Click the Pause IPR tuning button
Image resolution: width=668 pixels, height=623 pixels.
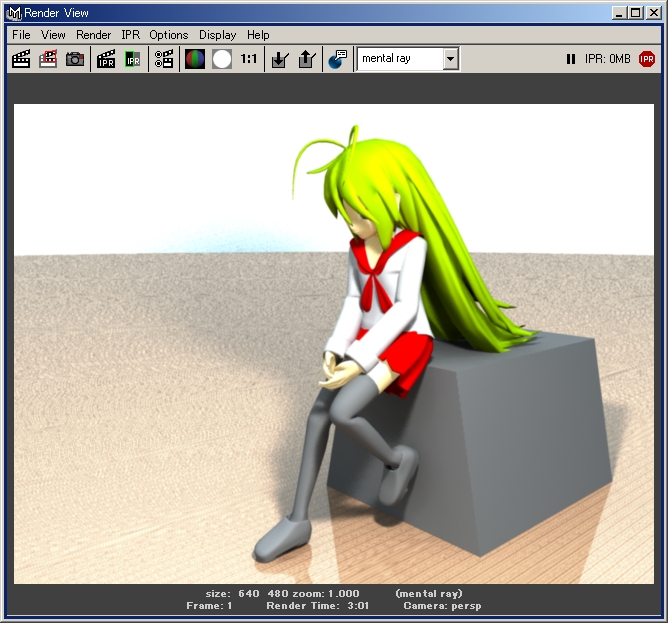pos(571,59)
